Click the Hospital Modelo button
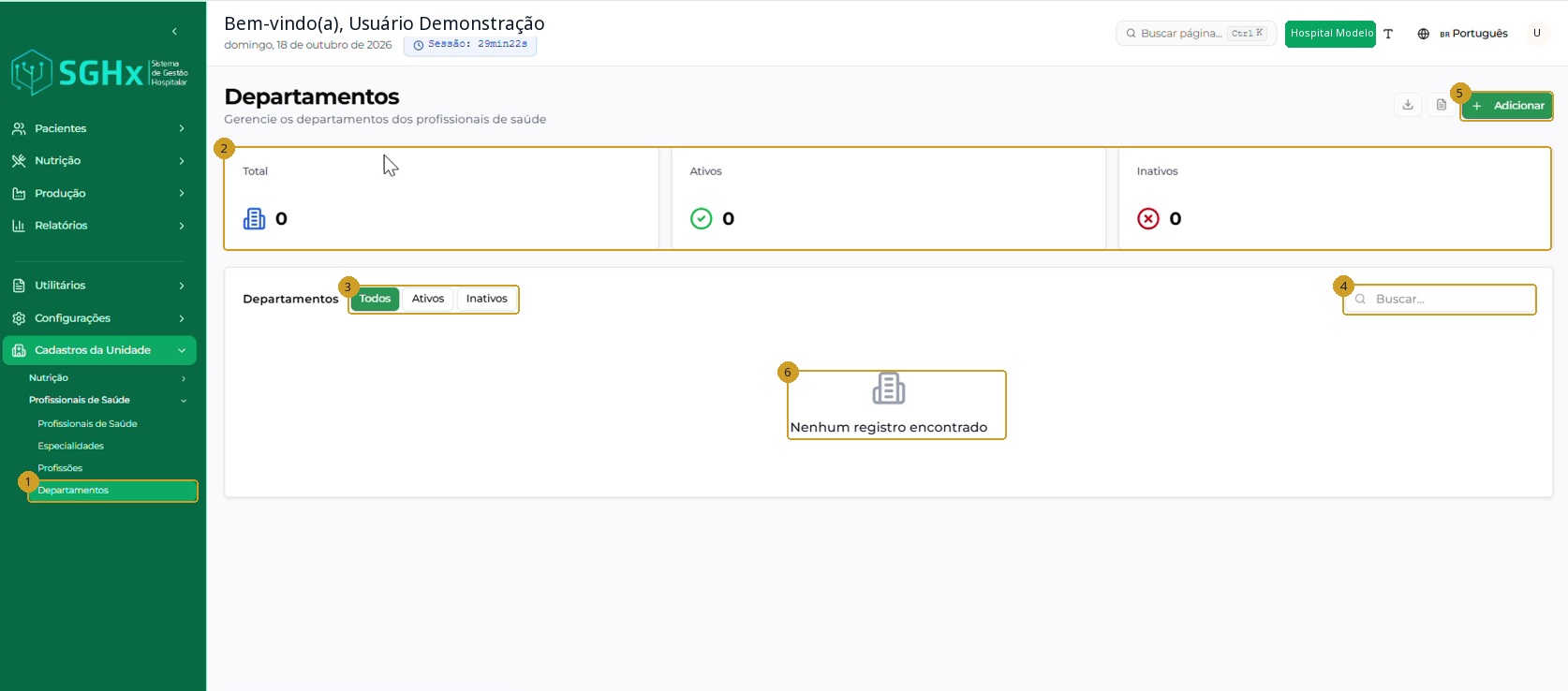1568x691 pixels. coord(1330,34)
